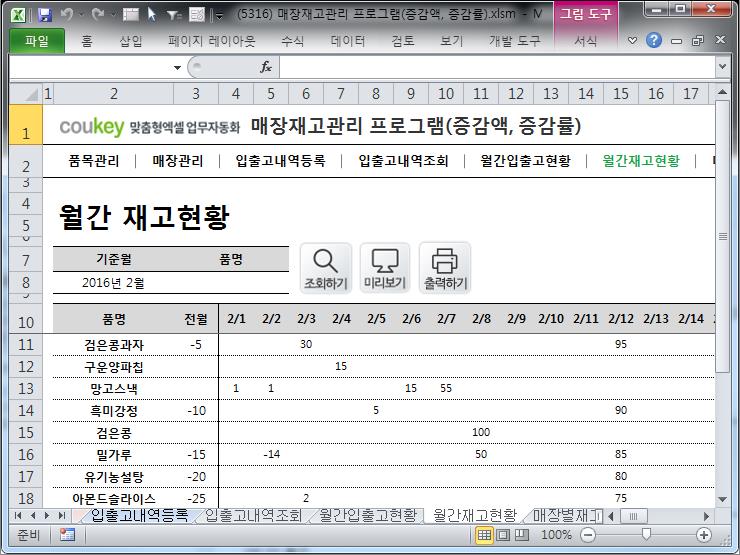Minimize the ribbon with heart-shaped caret icon

tap(632, 41)
